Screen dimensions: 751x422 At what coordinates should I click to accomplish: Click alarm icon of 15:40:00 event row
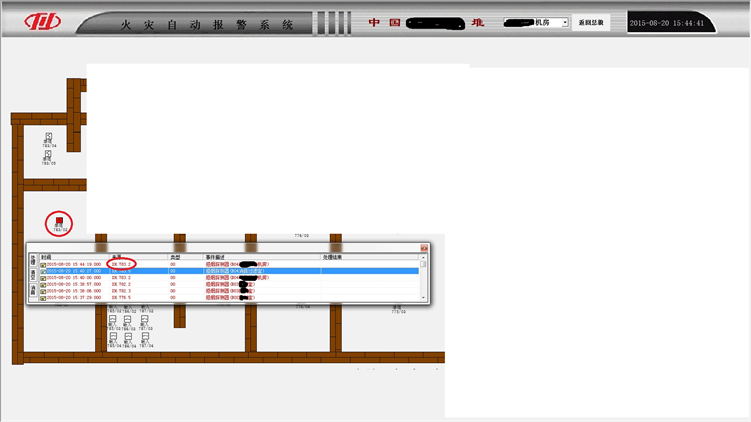click(x=43, y=278)
